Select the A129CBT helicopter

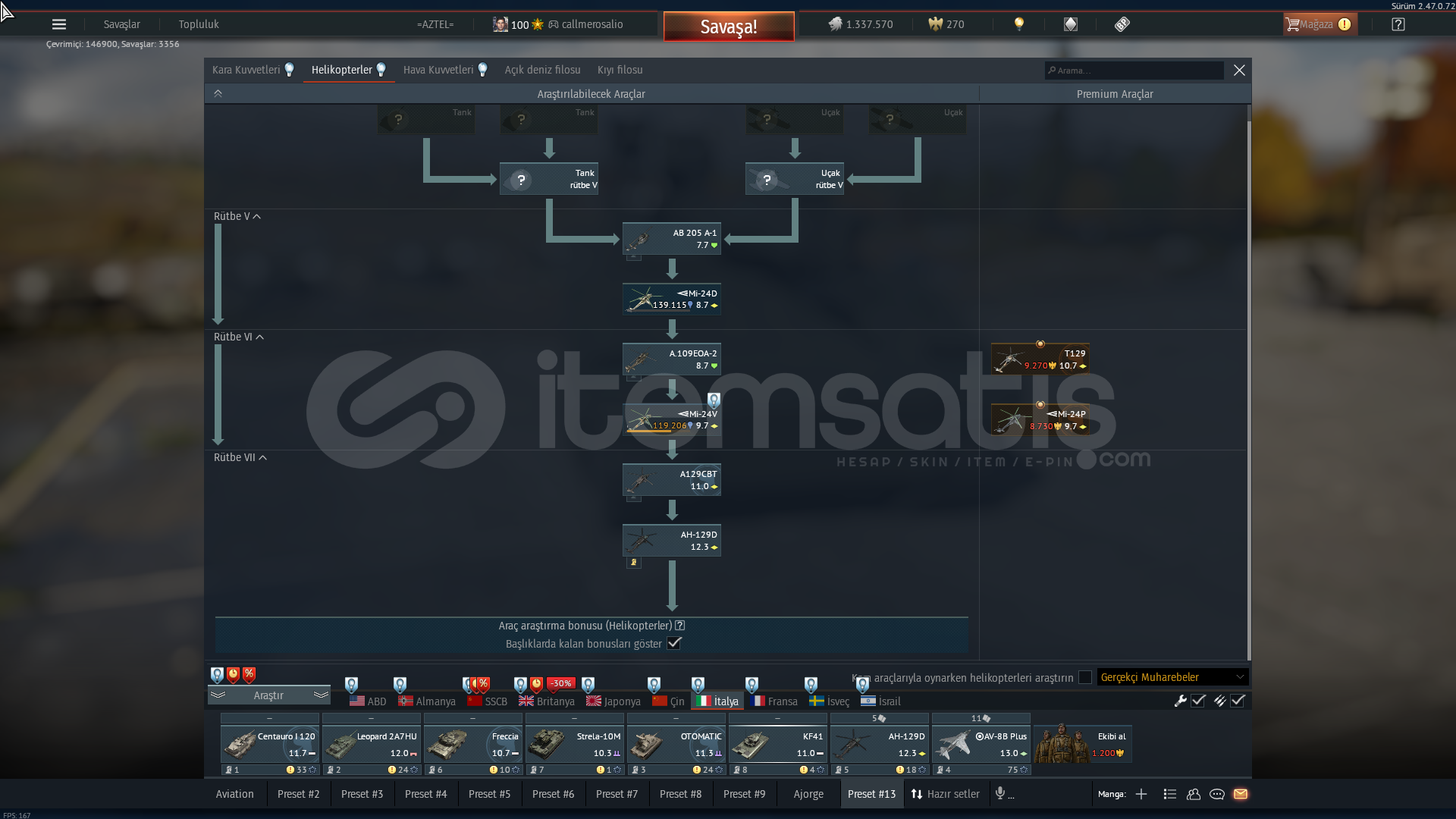[x=672, y=480]
